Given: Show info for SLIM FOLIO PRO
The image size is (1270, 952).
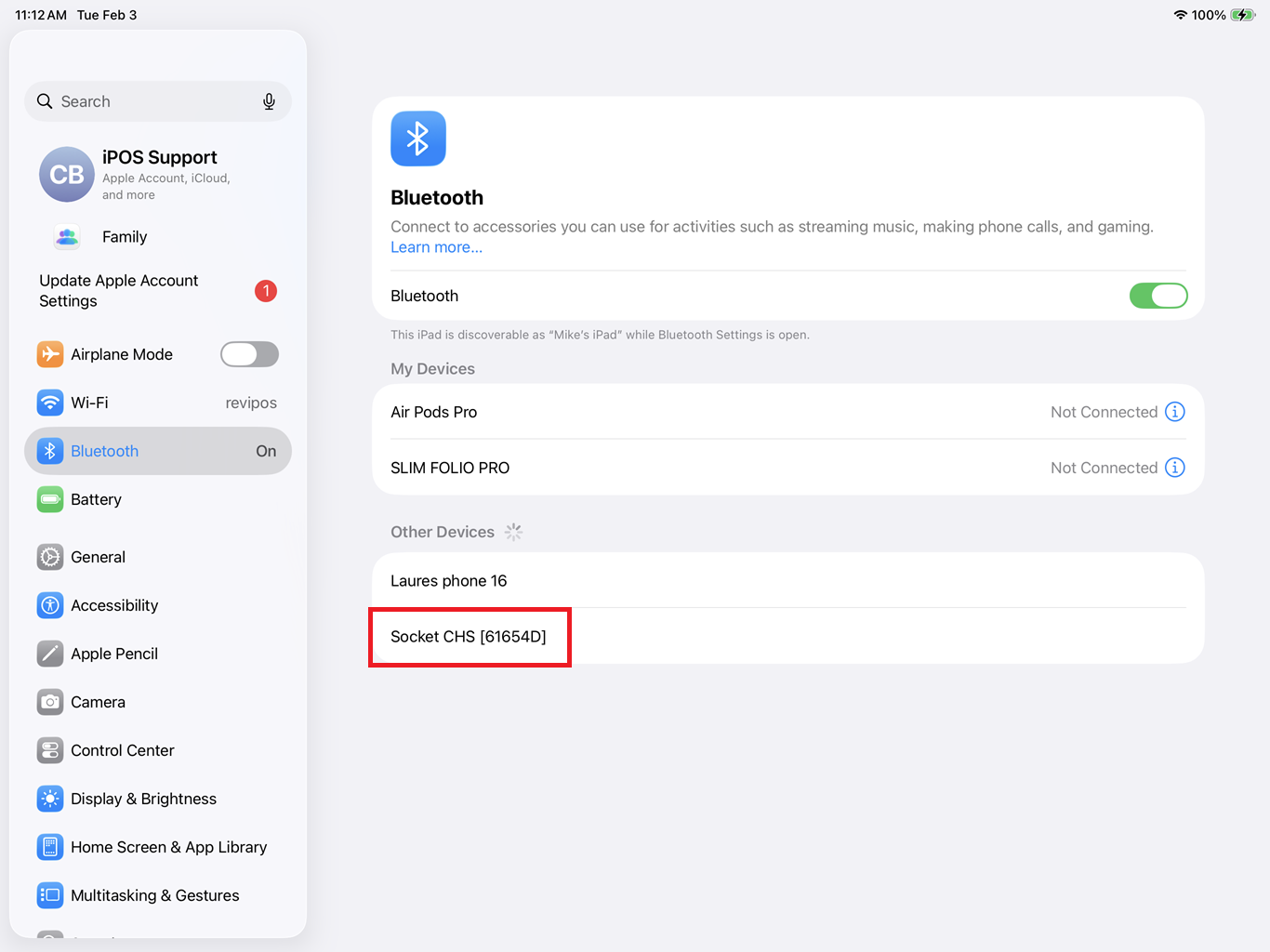Looking at the screenshot, I should [1175, 468].
